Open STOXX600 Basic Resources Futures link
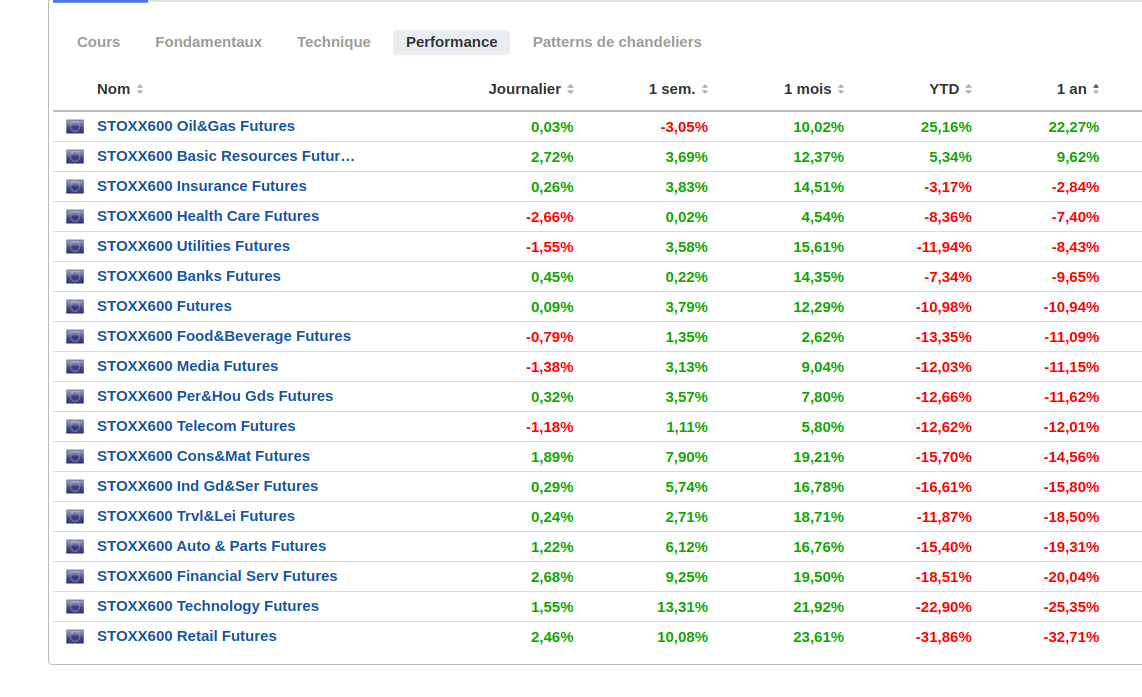 (226, 156)
